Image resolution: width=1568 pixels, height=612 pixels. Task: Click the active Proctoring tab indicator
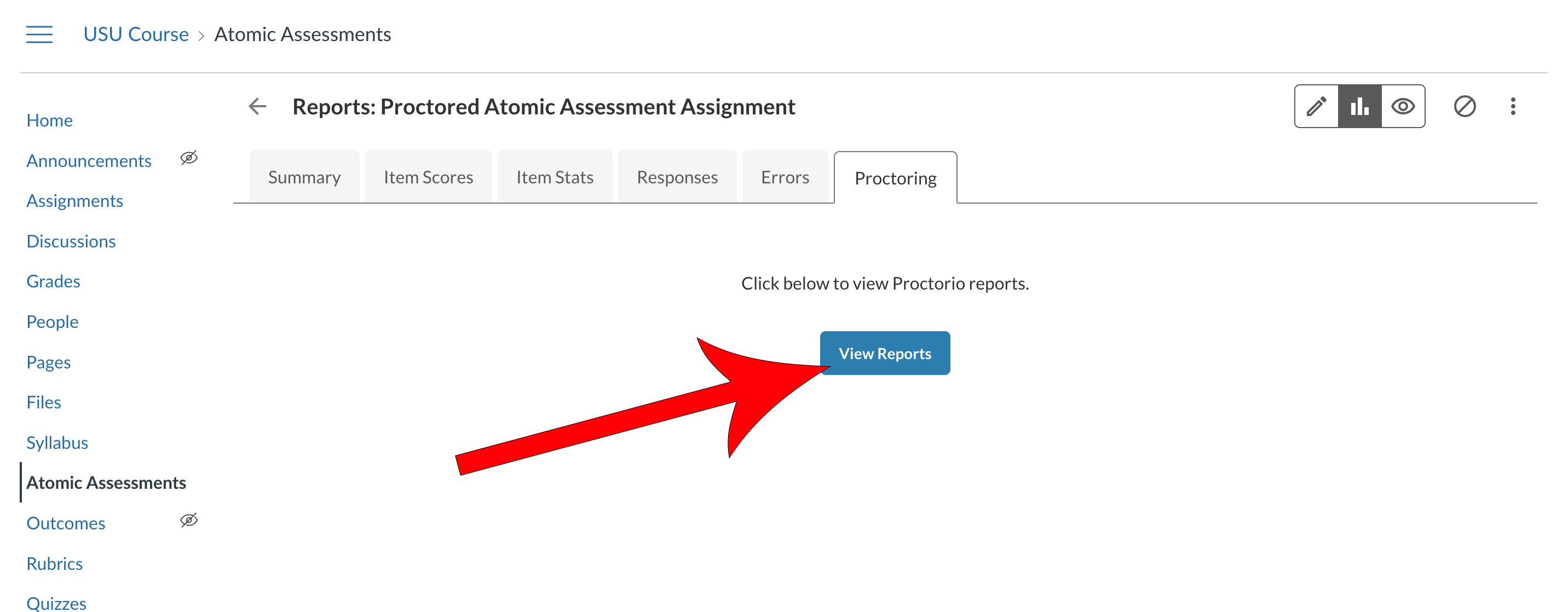click(895, 178)
